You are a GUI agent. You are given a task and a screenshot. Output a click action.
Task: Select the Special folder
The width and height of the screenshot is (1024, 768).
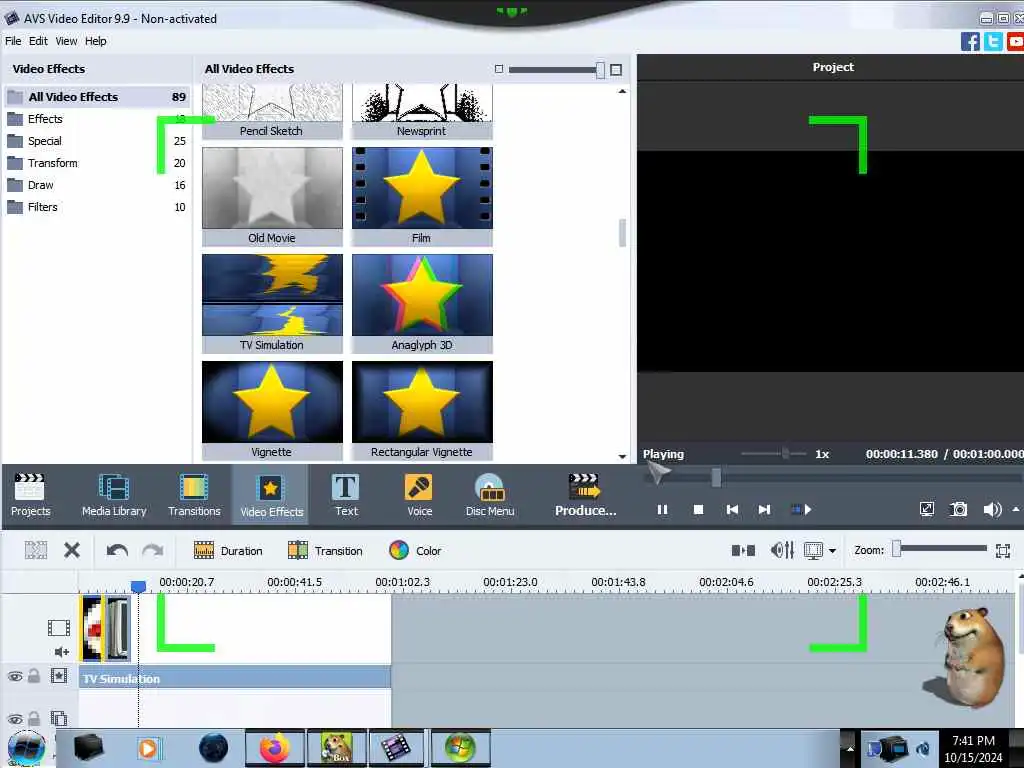97,141
